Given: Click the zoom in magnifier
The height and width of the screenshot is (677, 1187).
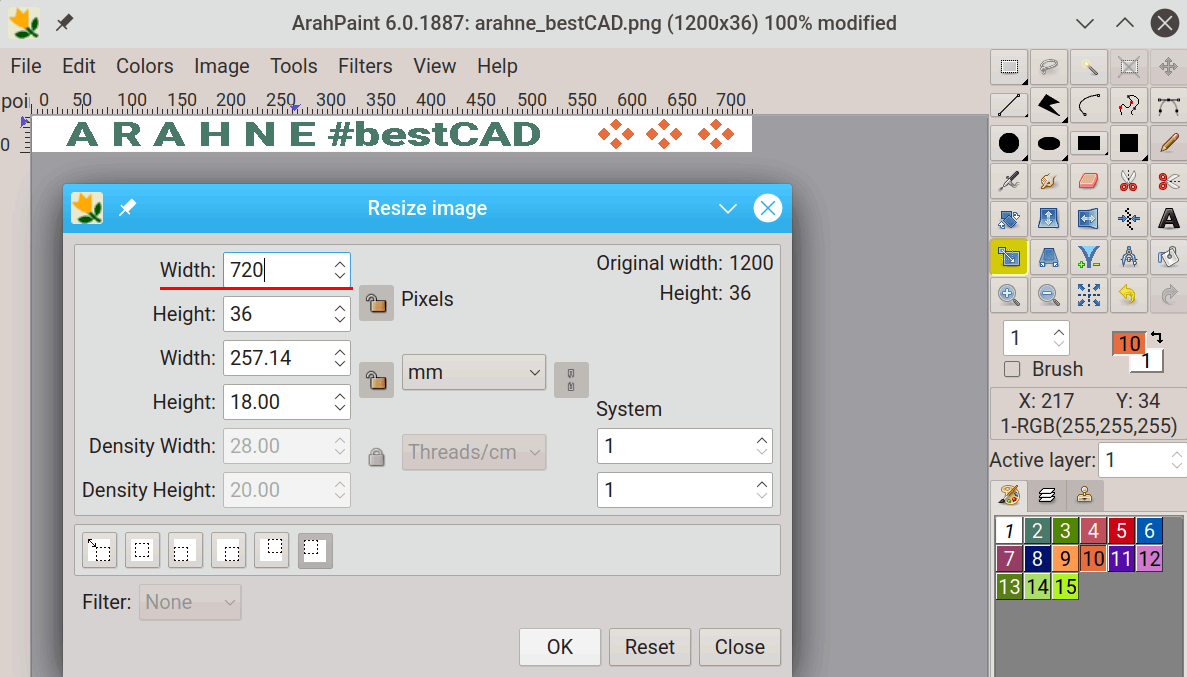Looking at the screenshot, I should pos(1009,295).
